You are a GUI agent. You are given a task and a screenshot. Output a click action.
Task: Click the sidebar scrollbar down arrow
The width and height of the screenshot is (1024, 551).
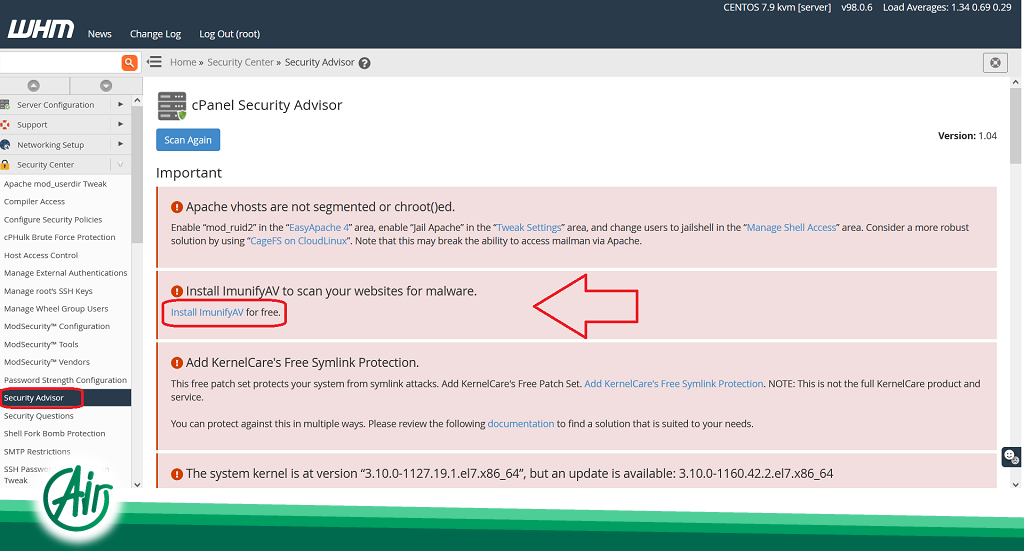pos(136,484)
